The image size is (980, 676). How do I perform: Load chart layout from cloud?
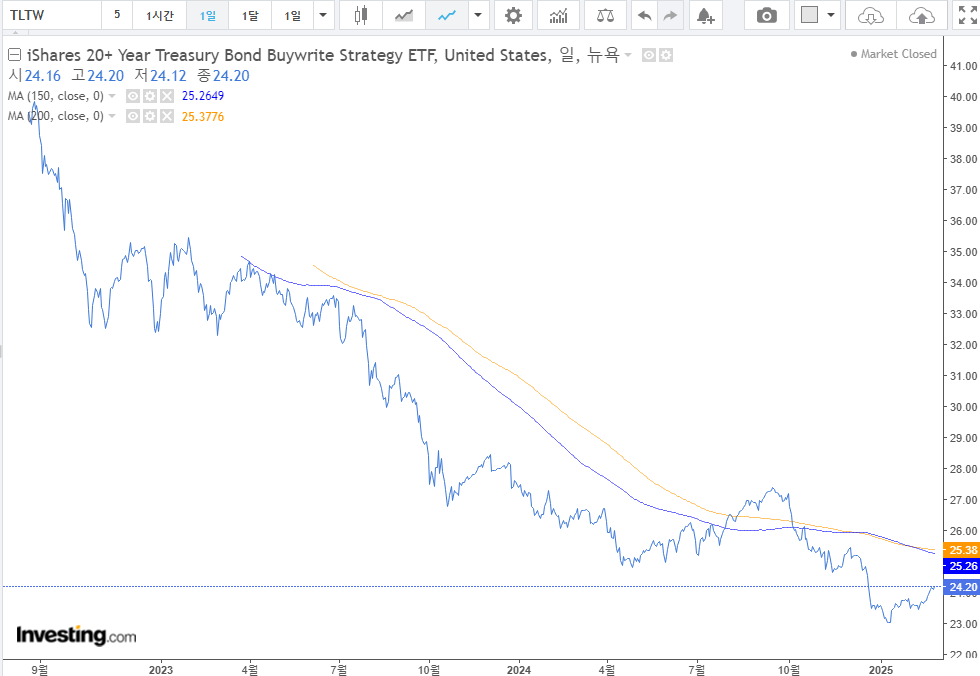(x=871, y=15)
